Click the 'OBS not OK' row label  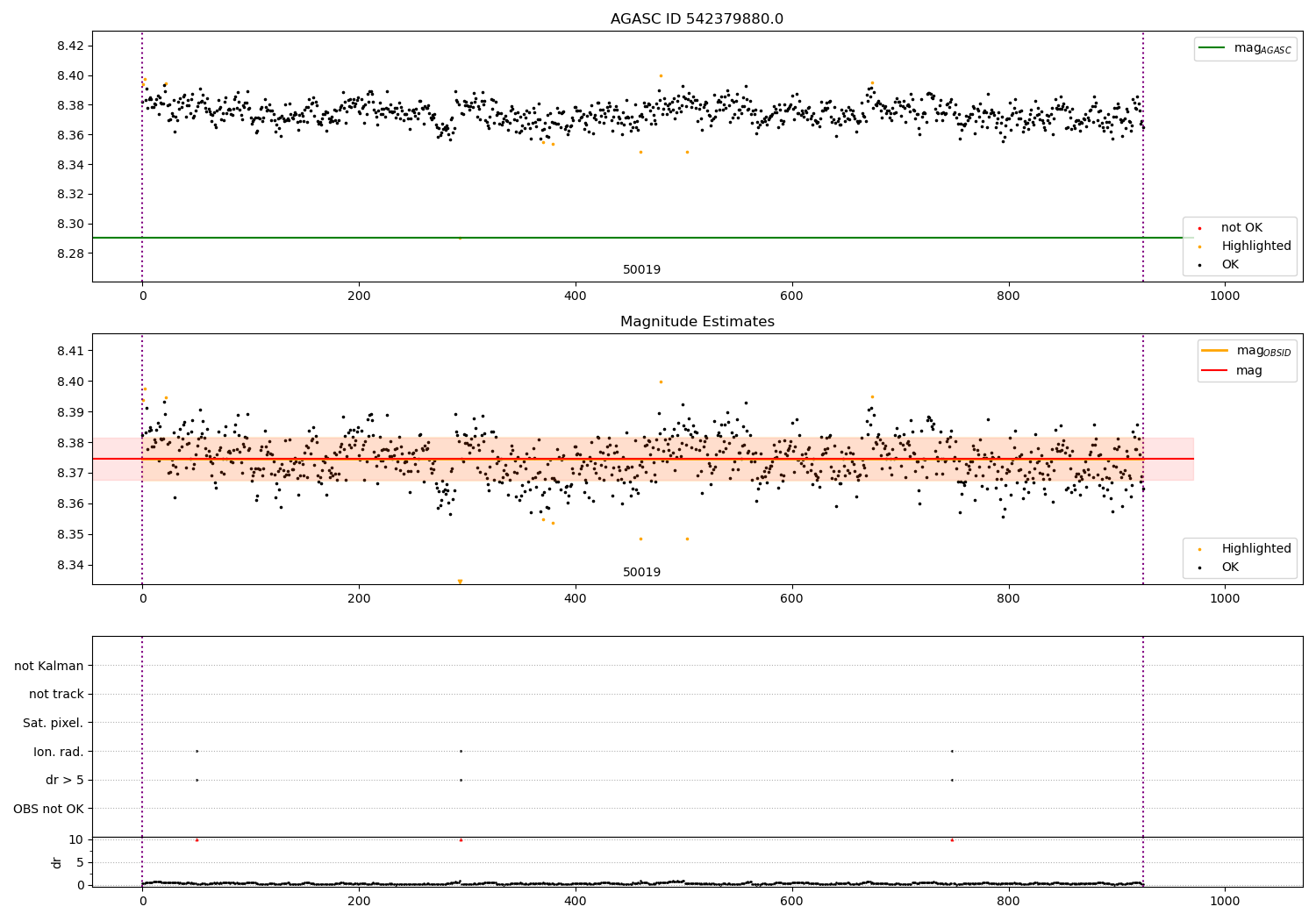tap(48, 809)
